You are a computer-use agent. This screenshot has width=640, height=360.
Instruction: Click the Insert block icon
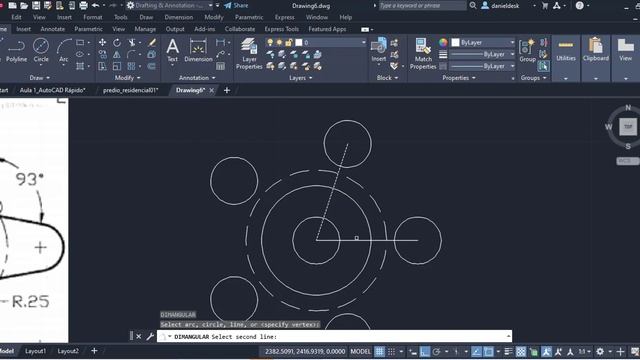[x=379, y=50]
